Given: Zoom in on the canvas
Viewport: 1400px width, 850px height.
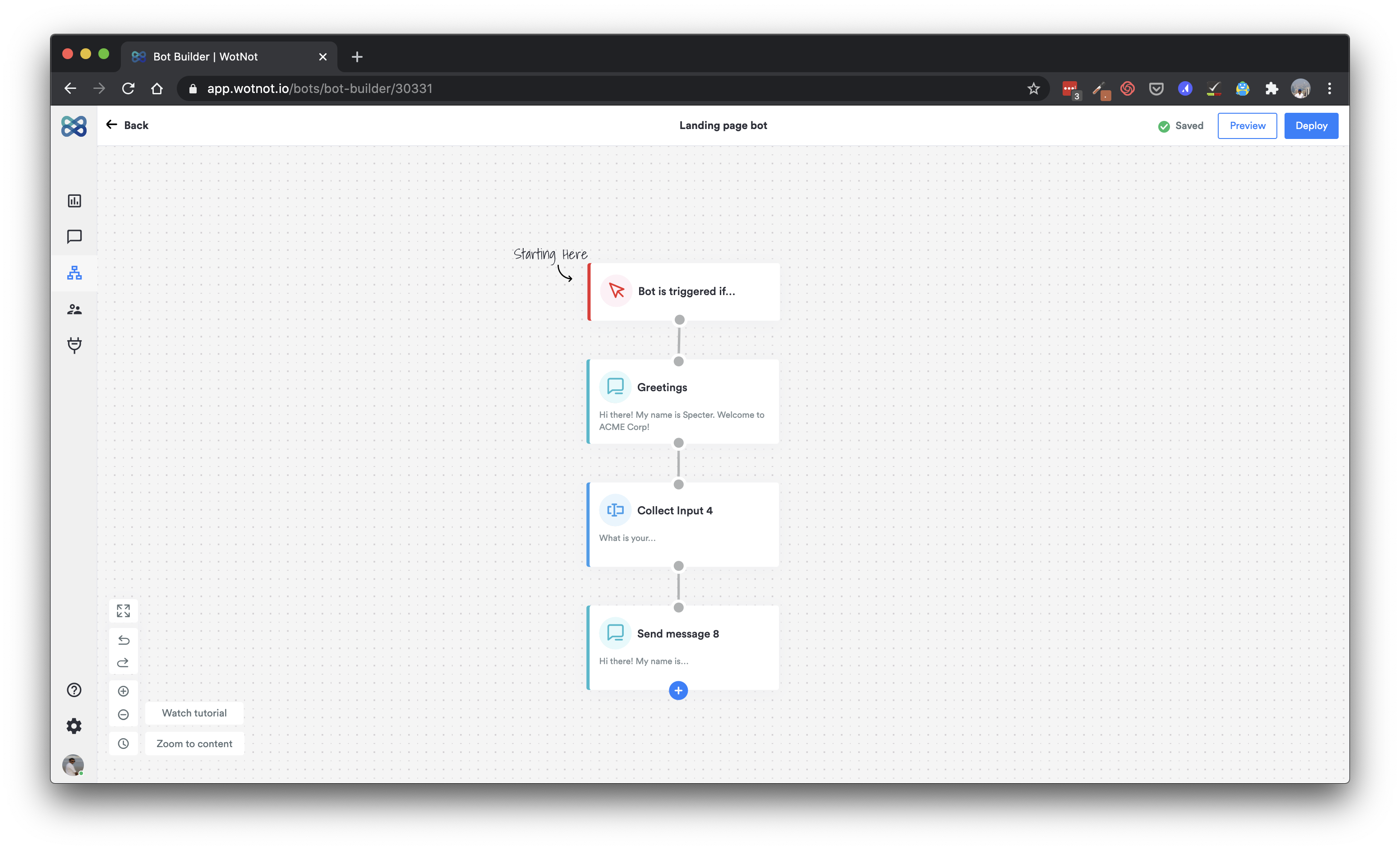Looking at the screenshot, I should click(x=123, y=691).
